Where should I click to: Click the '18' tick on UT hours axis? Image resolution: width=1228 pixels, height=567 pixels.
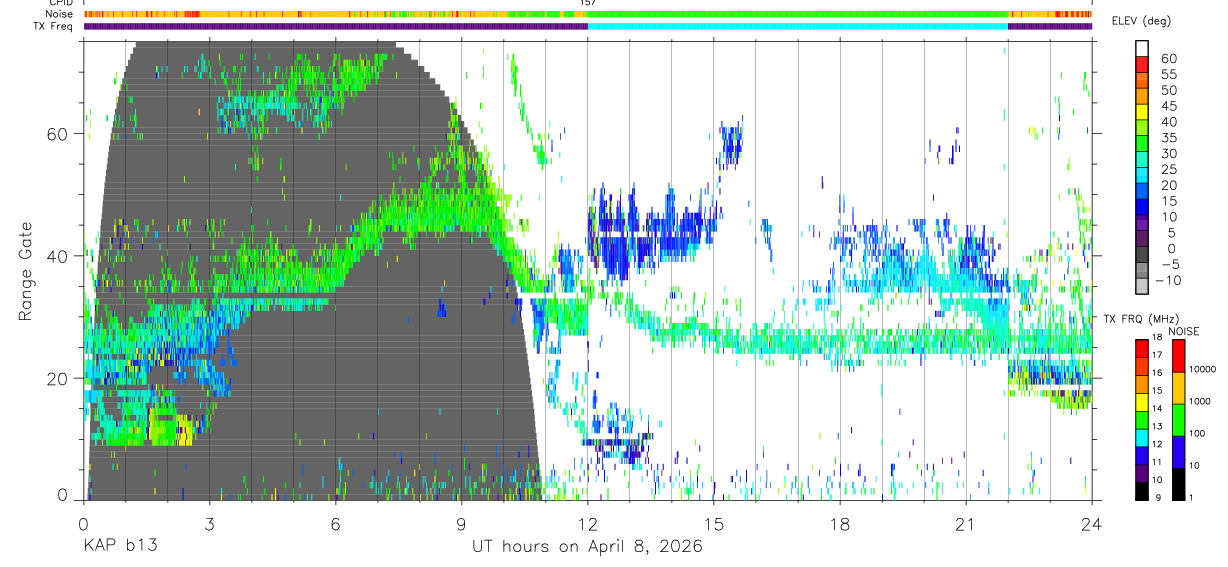[x=840, y=525]
